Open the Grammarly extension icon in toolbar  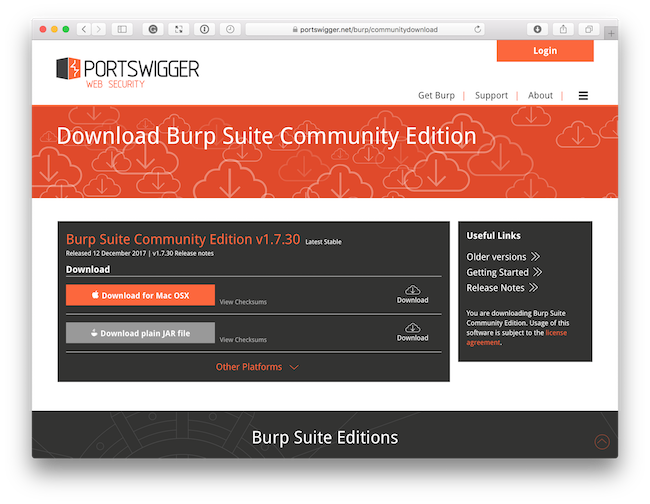153,29
